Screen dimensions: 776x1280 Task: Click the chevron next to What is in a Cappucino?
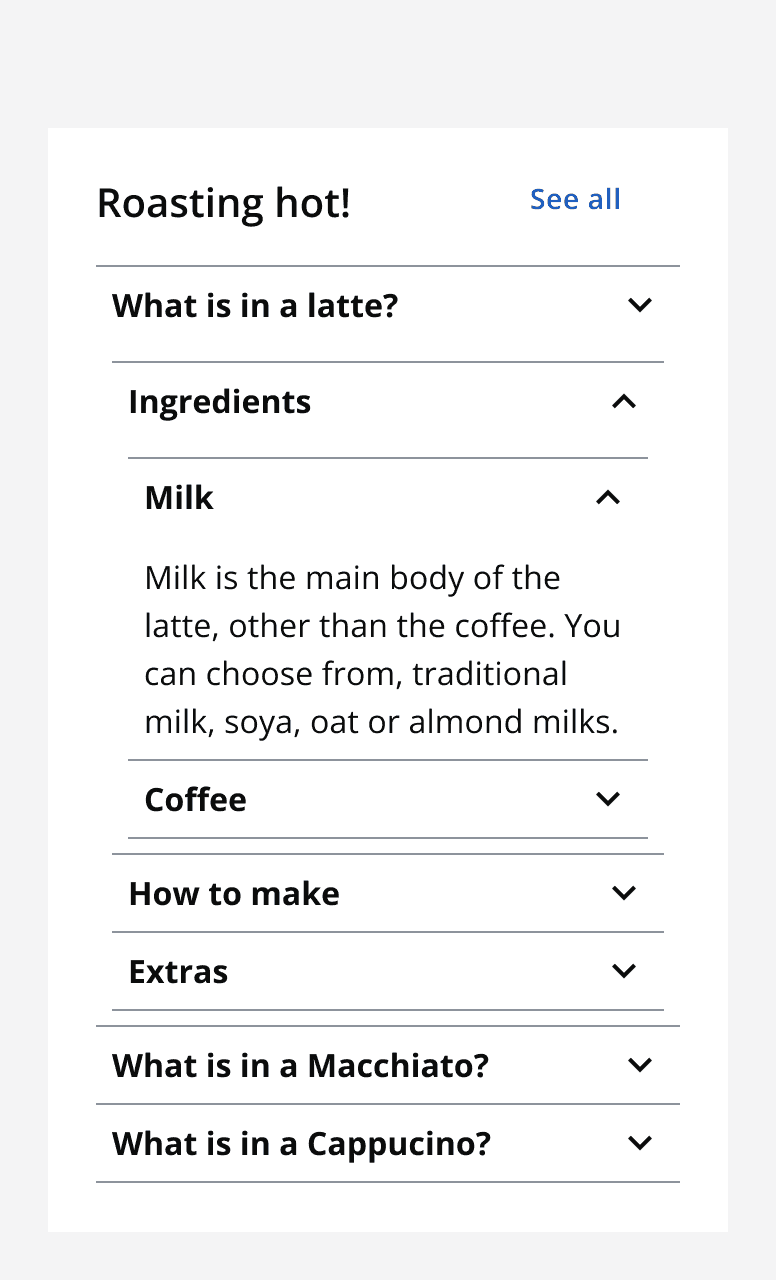pyautogui.click(x=639, y=1143)
